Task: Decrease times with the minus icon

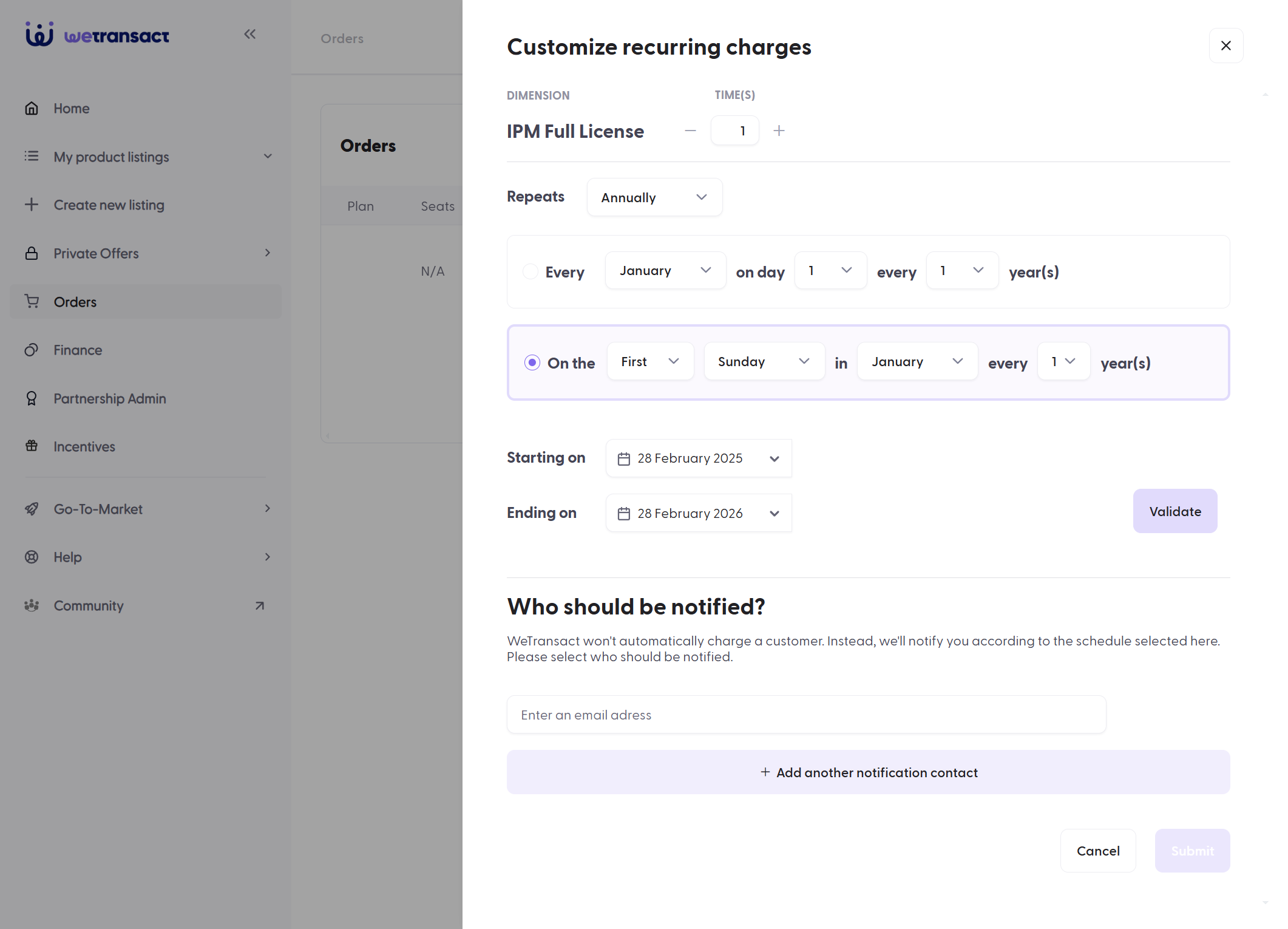Action: (690, 131)
